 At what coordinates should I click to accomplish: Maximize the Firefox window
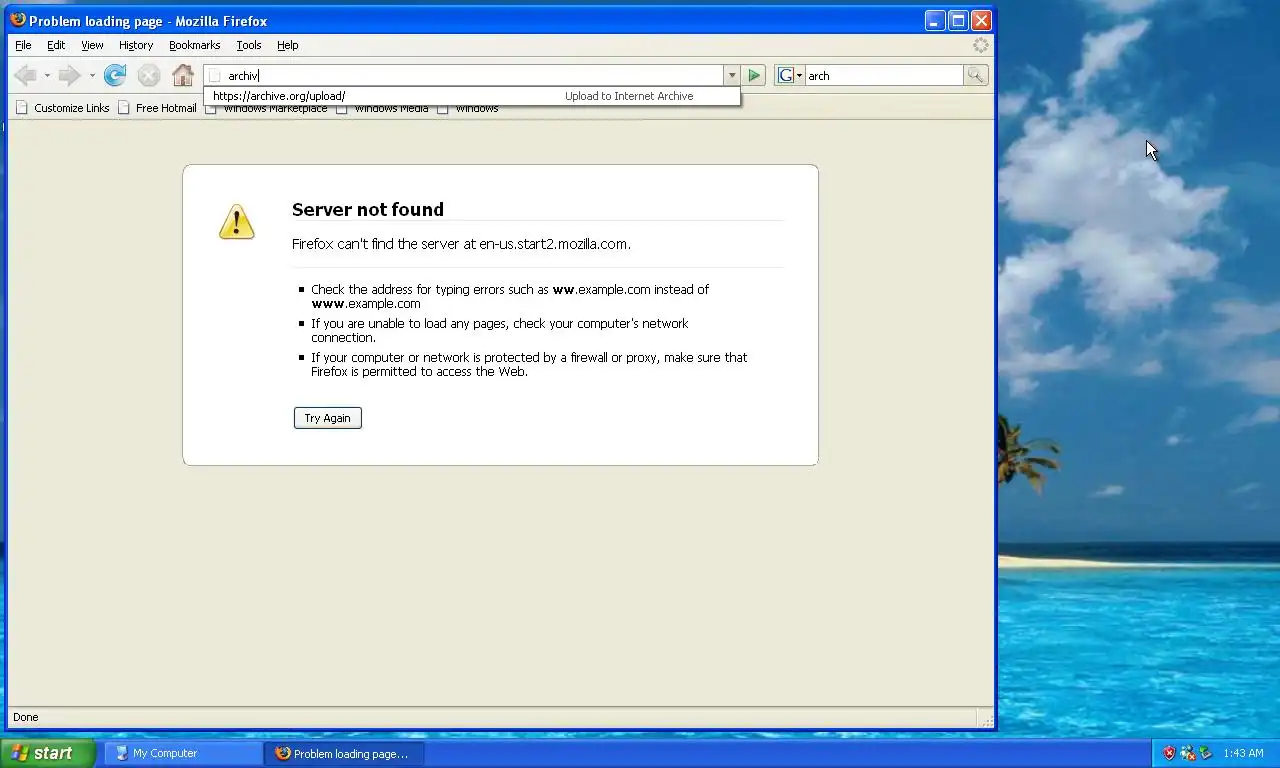click(958, 20)
